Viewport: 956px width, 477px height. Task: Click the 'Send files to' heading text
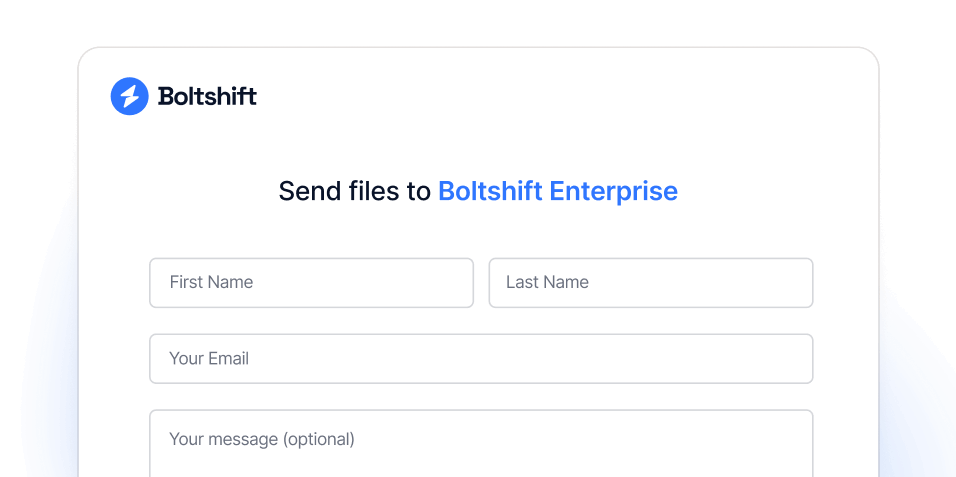(354, 191)
